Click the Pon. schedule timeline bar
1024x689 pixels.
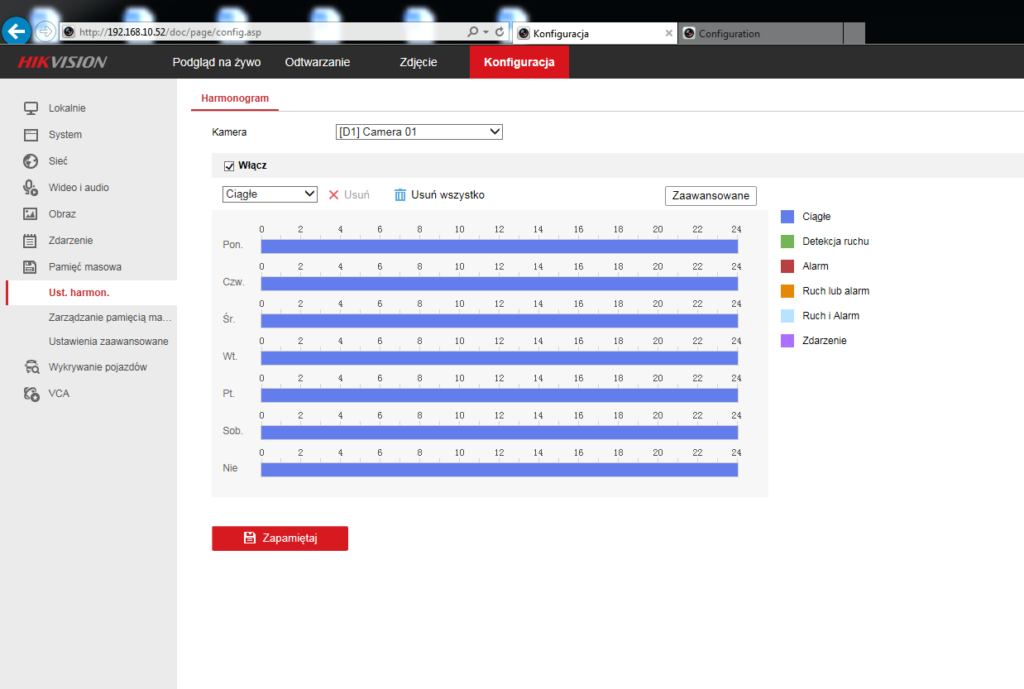click(x=499, y=246)
